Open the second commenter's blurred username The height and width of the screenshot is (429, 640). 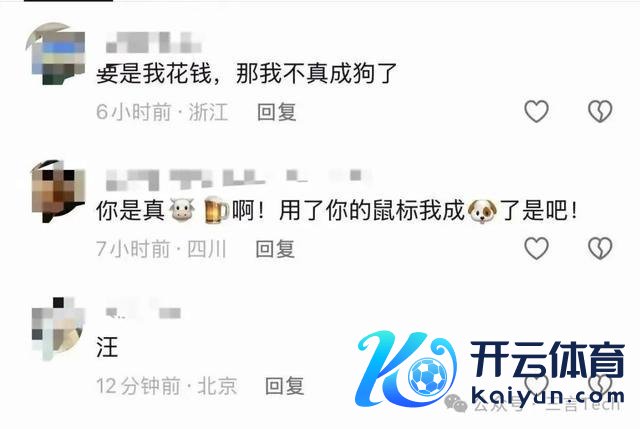[239, 180]
